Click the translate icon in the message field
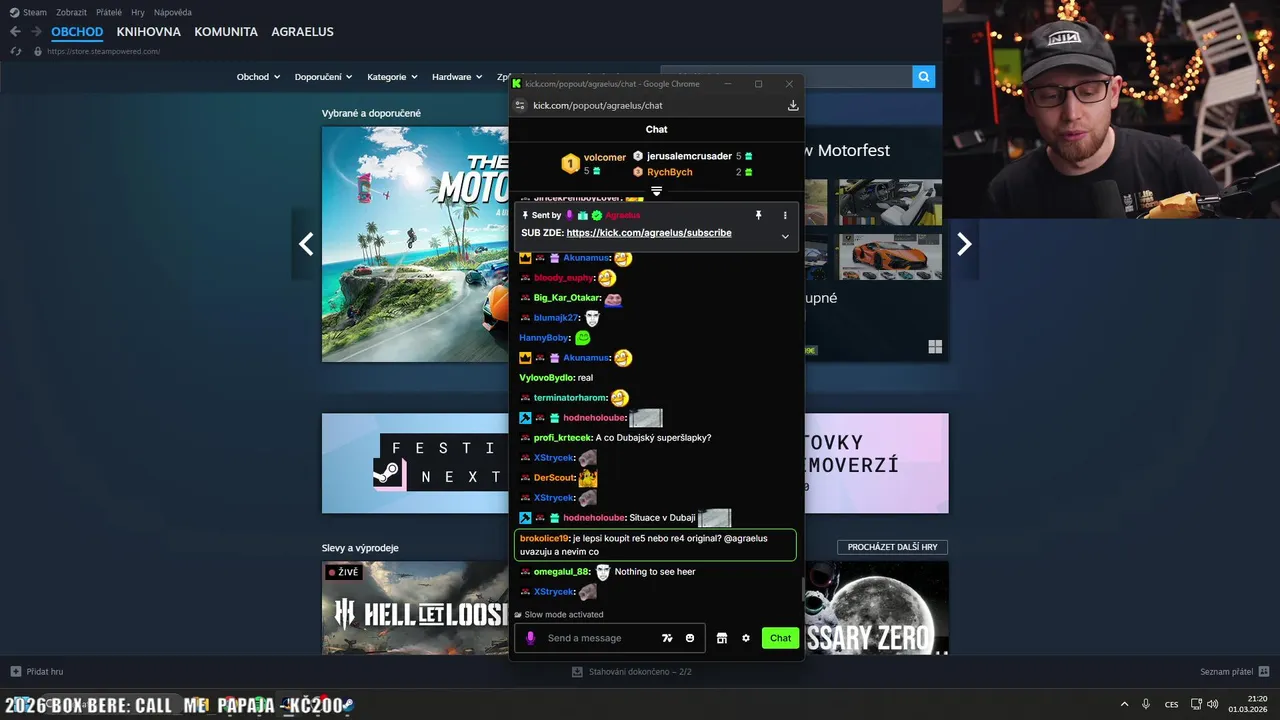Image resolution: width=1280 pixels, height=720 pixels. 667,638
